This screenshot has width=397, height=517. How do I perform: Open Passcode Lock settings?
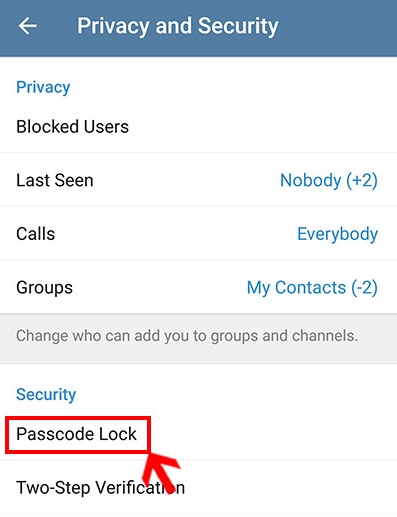tap(76, 434)
